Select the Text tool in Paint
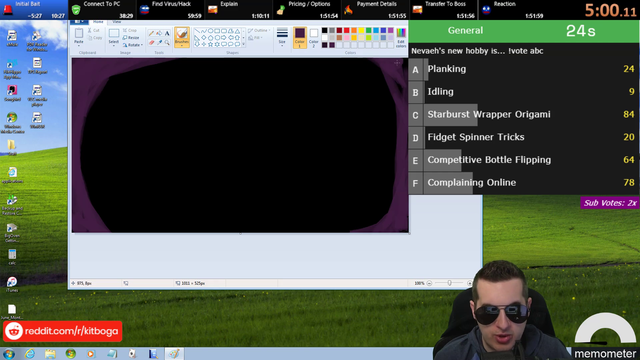640x360 pixels. point(167,33)
